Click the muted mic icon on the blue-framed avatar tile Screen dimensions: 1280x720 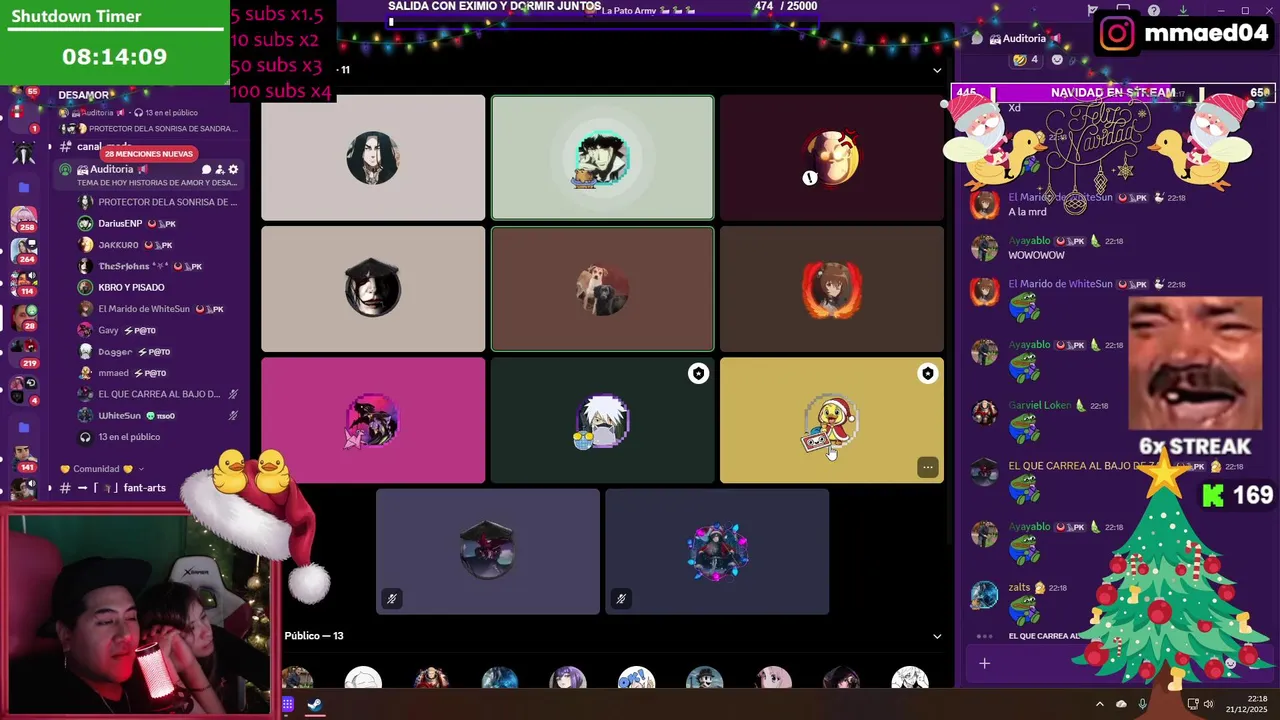(621, 599)
